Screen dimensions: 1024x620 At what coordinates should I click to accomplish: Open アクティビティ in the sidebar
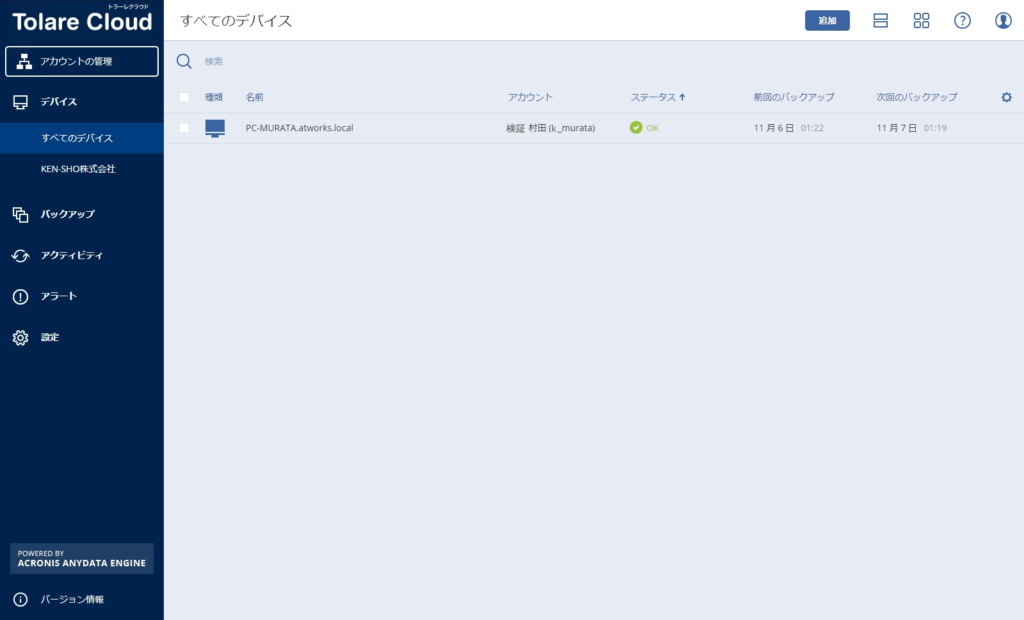pos(71,256)
